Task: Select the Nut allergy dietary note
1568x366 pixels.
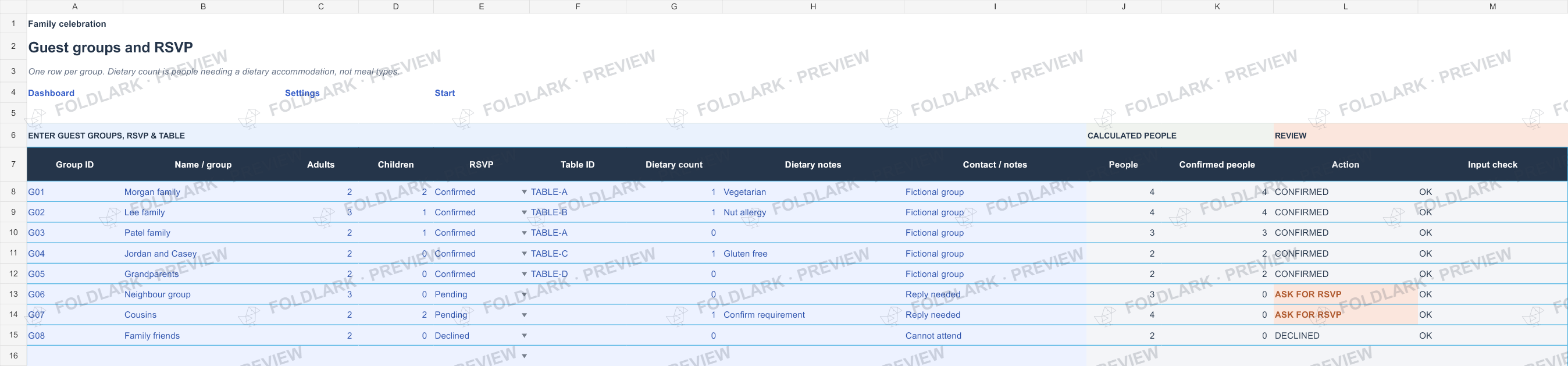Action: (x=813, y=212)
